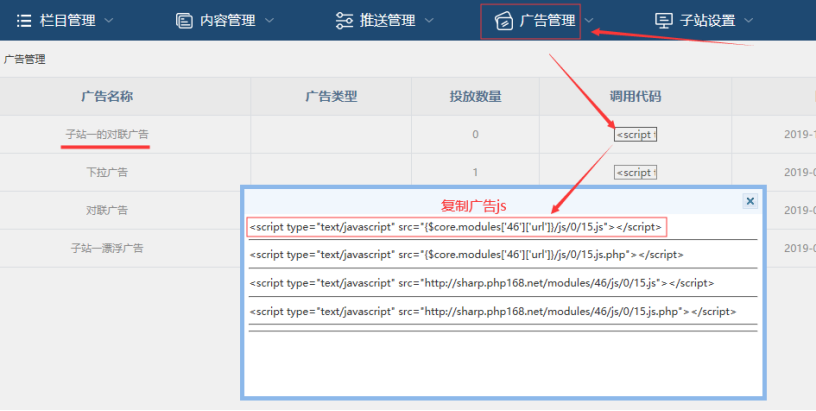Open the 子站一的对联广告 entry
Screen dimensions: 816x411
click(106, 134)
